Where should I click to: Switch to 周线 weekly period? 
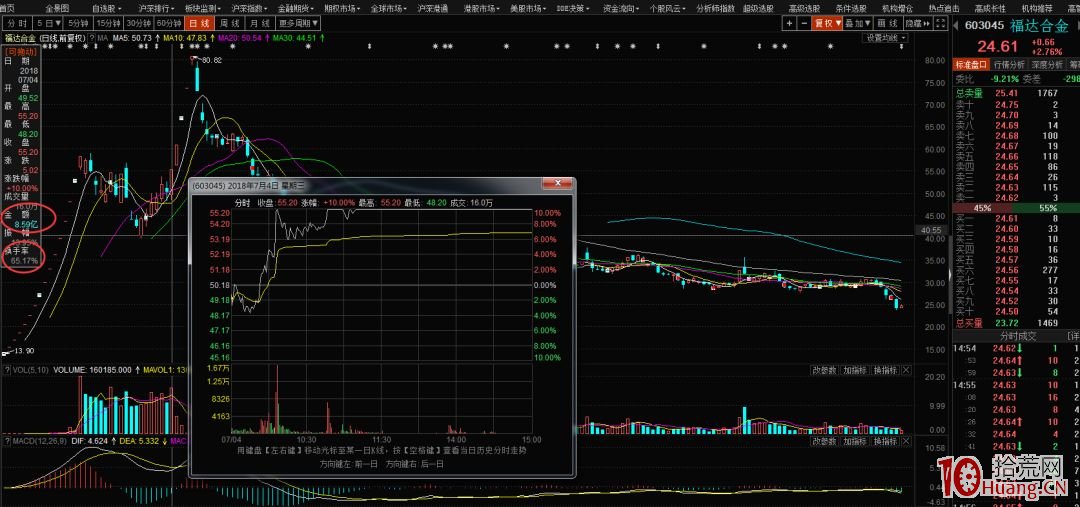pos(230,23)
